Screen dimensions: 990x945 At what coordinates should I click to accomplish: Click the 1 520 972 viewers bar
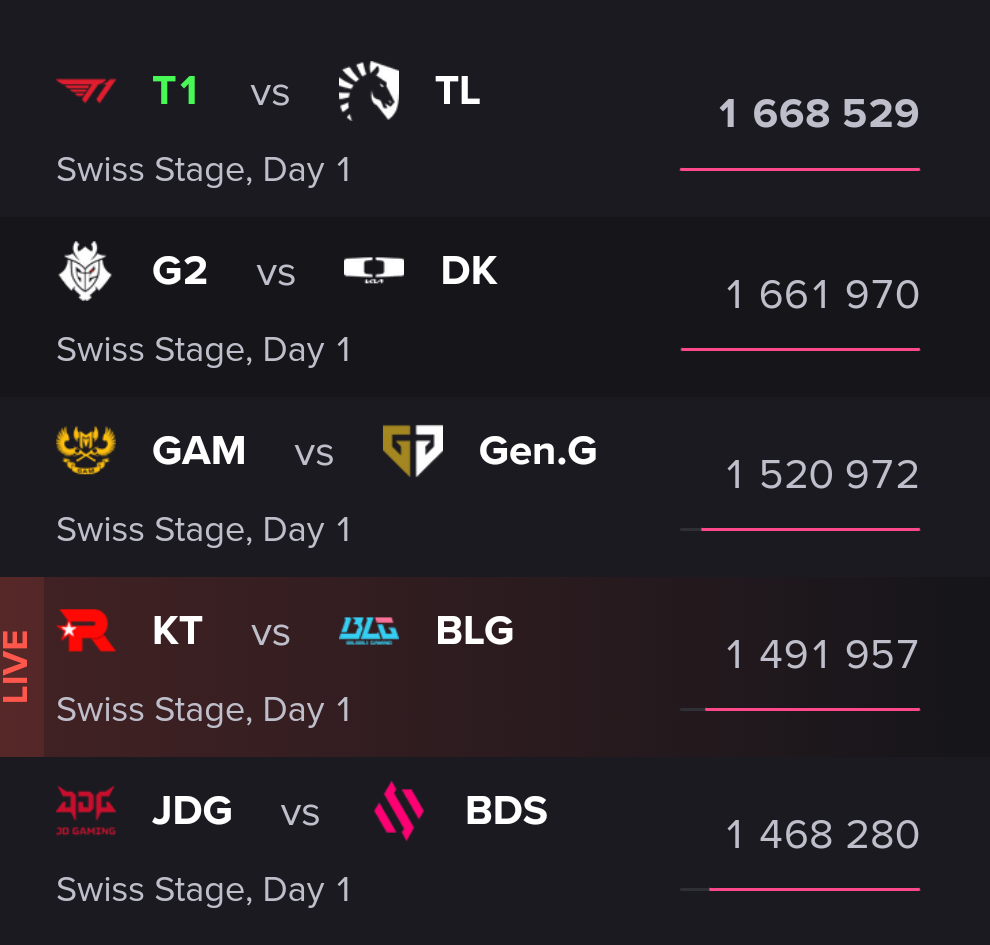800,529
